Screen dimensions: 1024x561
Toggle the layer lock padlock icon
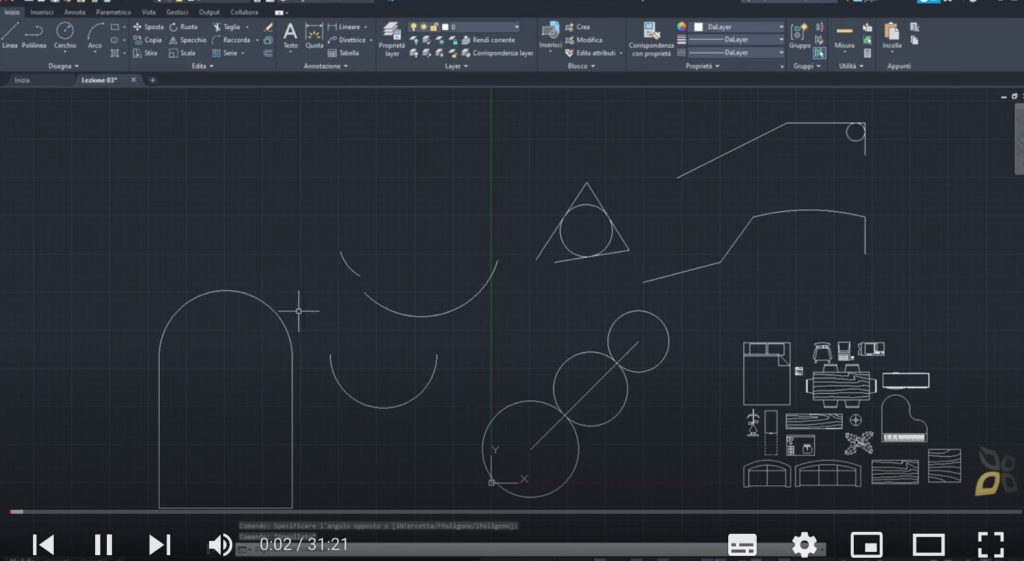(x=434, y=27)
